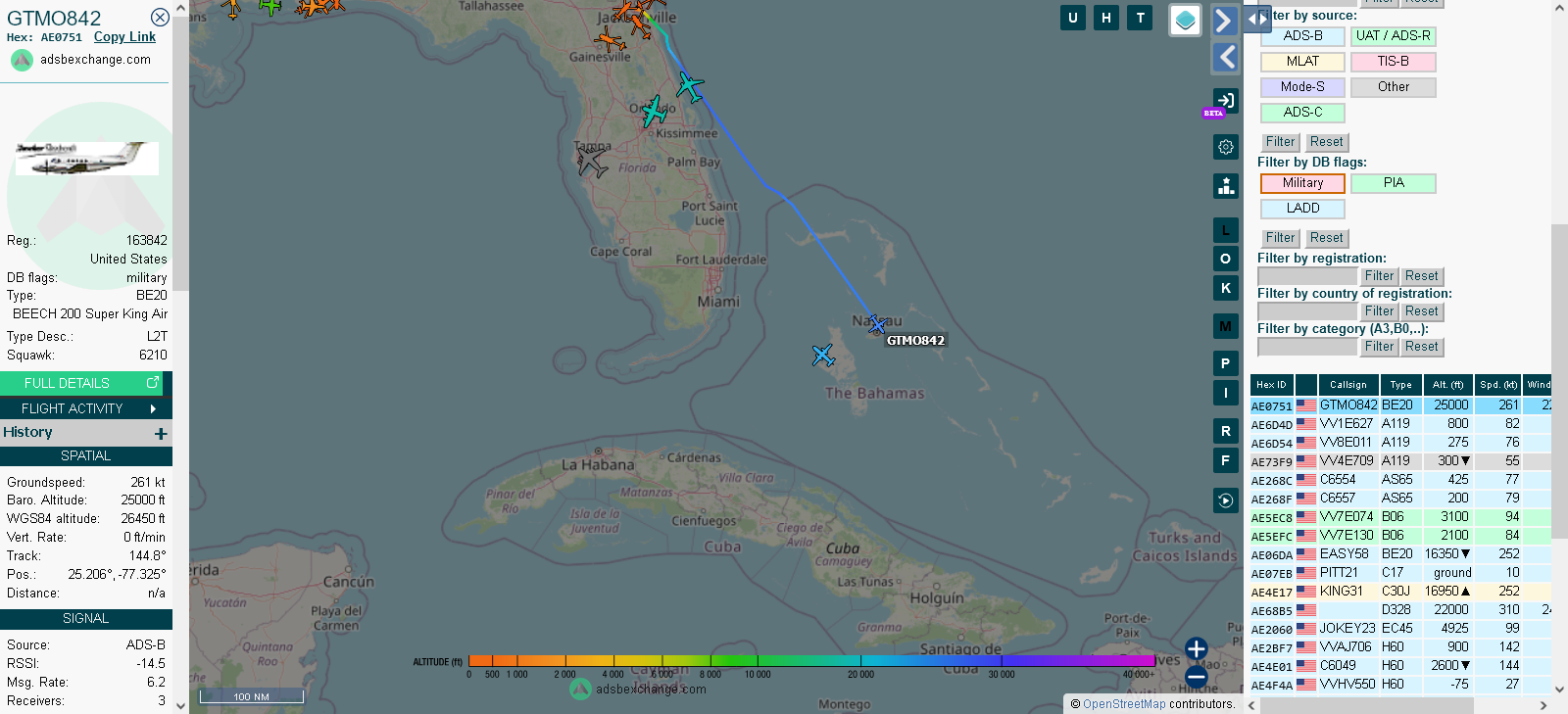
Task: Select the teal aircraft near Orlando
Action: [x=654, y=112]
